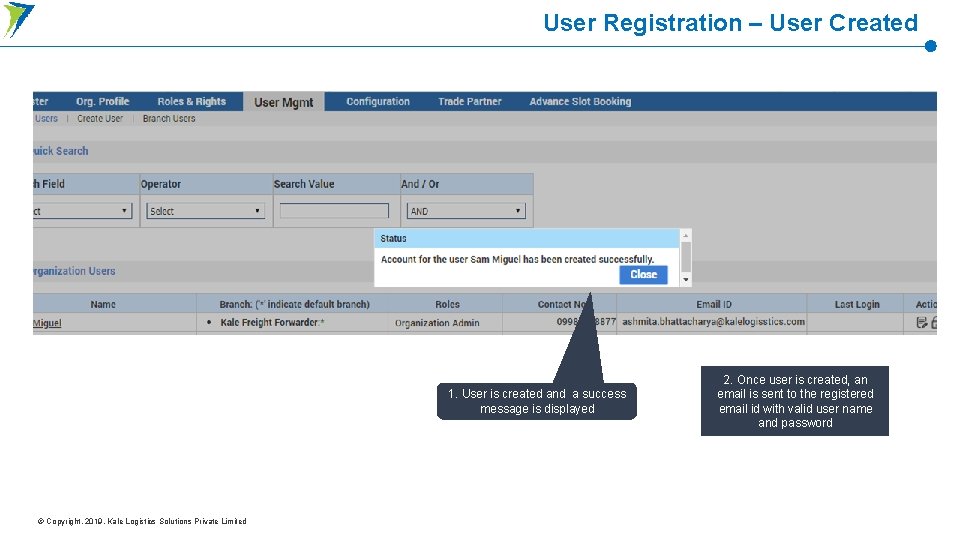Click the Last Login column header
This screenshot has height=540, width=960.
857,304
